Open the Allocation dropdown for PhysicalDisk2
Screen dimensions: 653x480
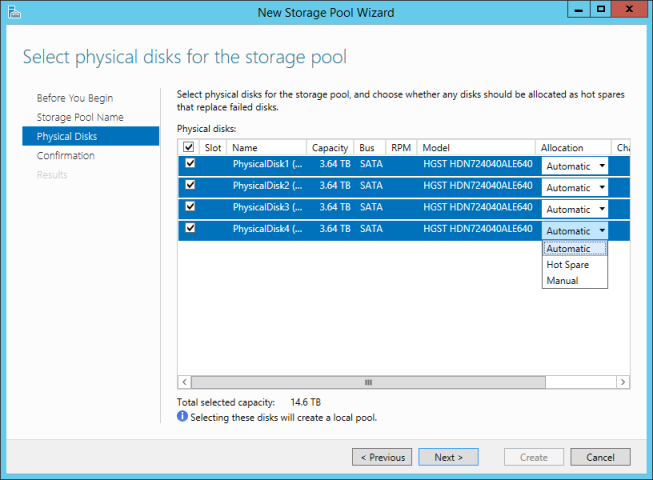[574, 187]
